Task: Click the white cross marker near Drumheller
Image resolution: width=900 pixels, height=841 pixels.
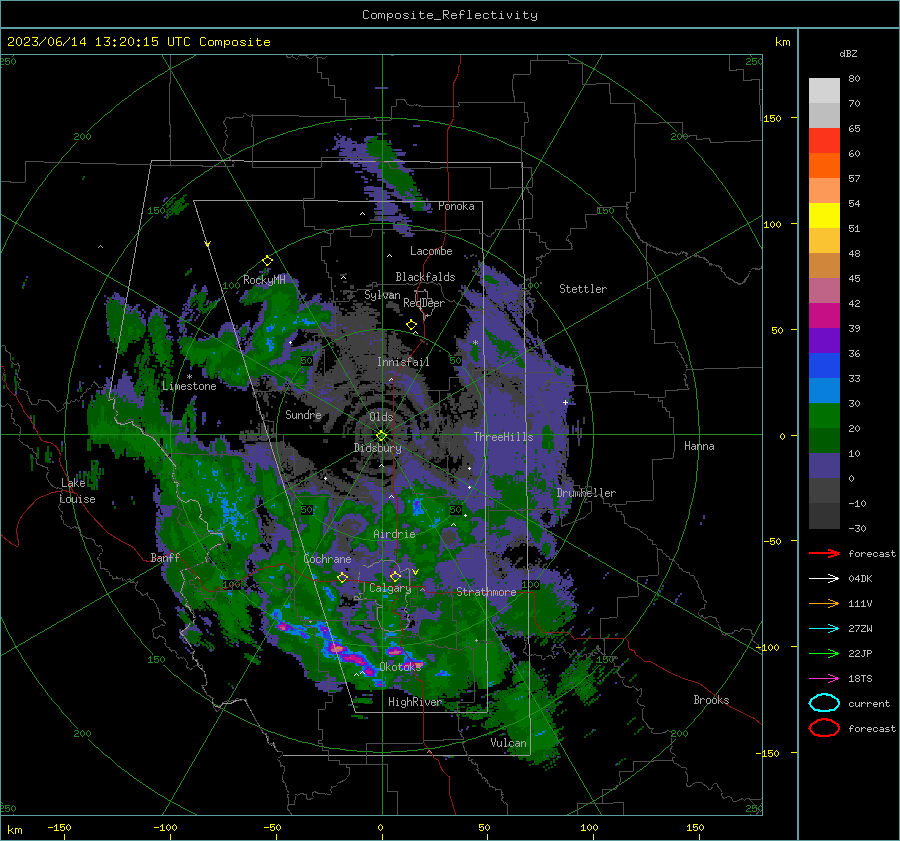Action: pos(565,402)
